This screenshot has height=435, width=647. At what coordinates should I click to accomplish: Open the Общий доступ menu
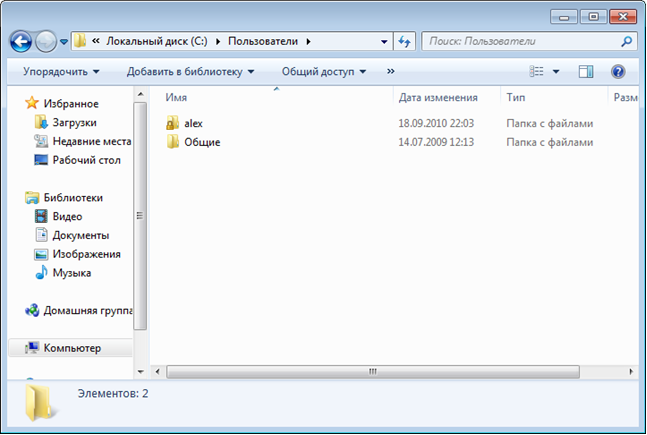click(324, 72)
